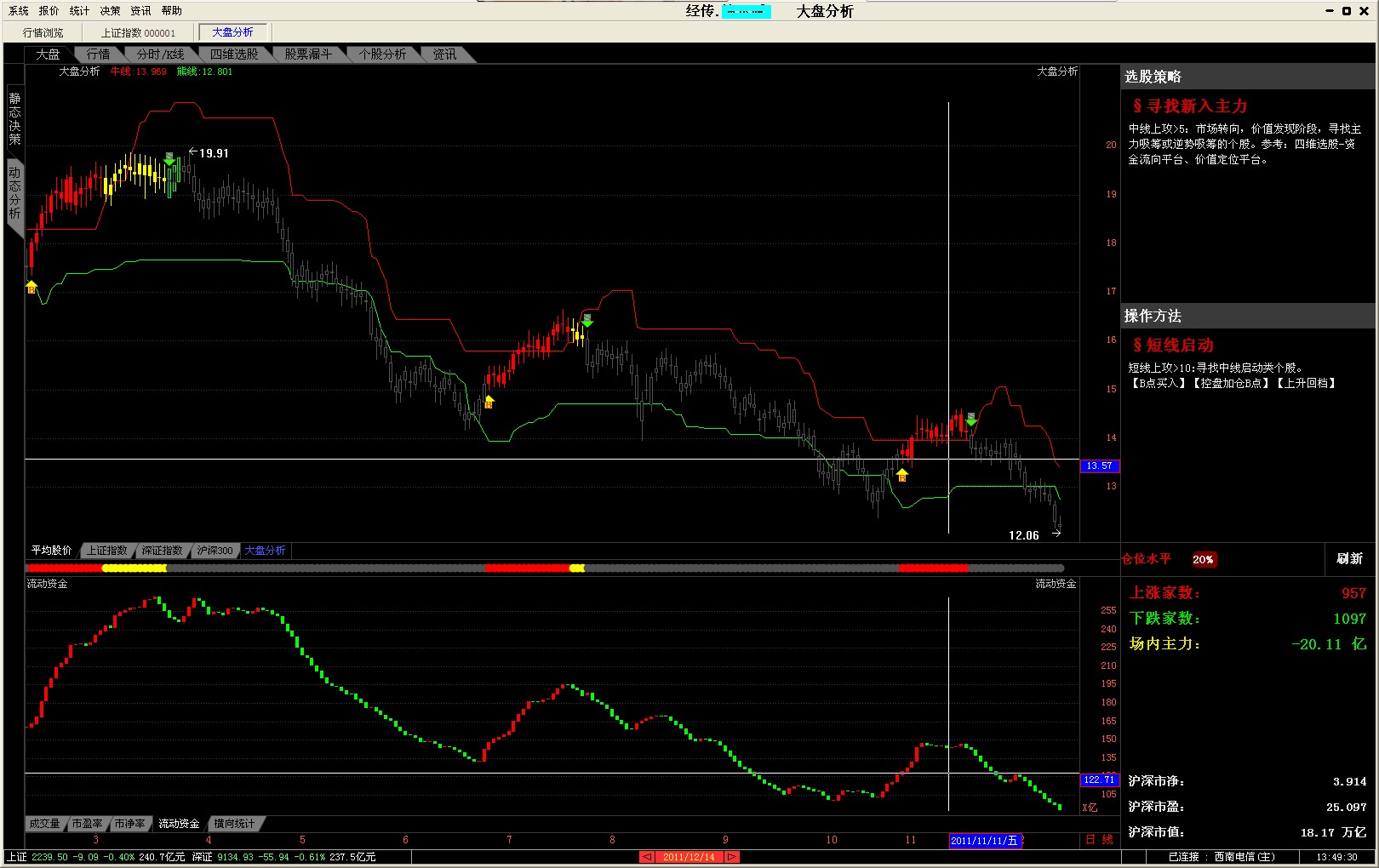Click the next date arrow beside 2011/12/14
The height and width of the screenshot is (868, 1379).
tap(732, 857)
